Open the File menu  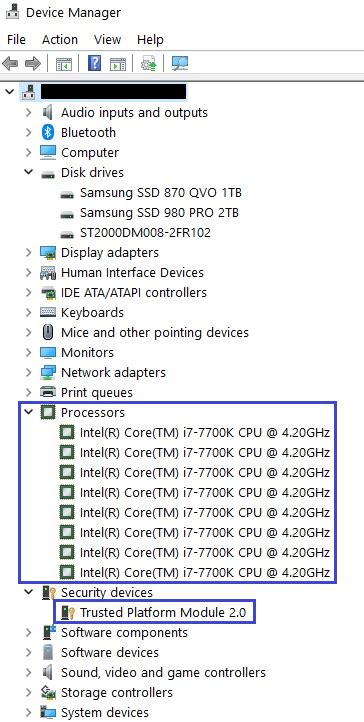point(17,40)
